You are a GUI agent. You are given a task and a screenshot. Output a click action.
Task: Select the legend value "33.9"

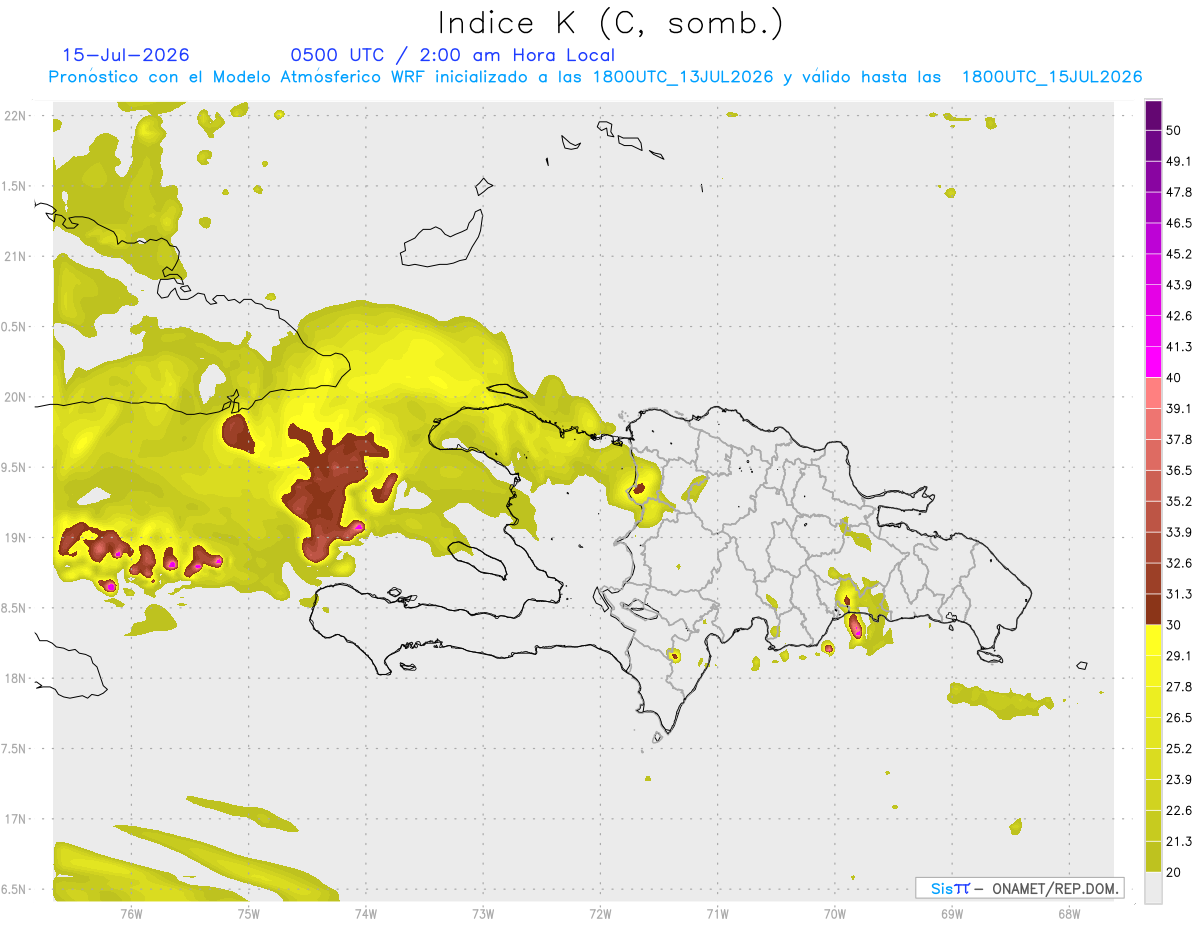pos(1180,532)
